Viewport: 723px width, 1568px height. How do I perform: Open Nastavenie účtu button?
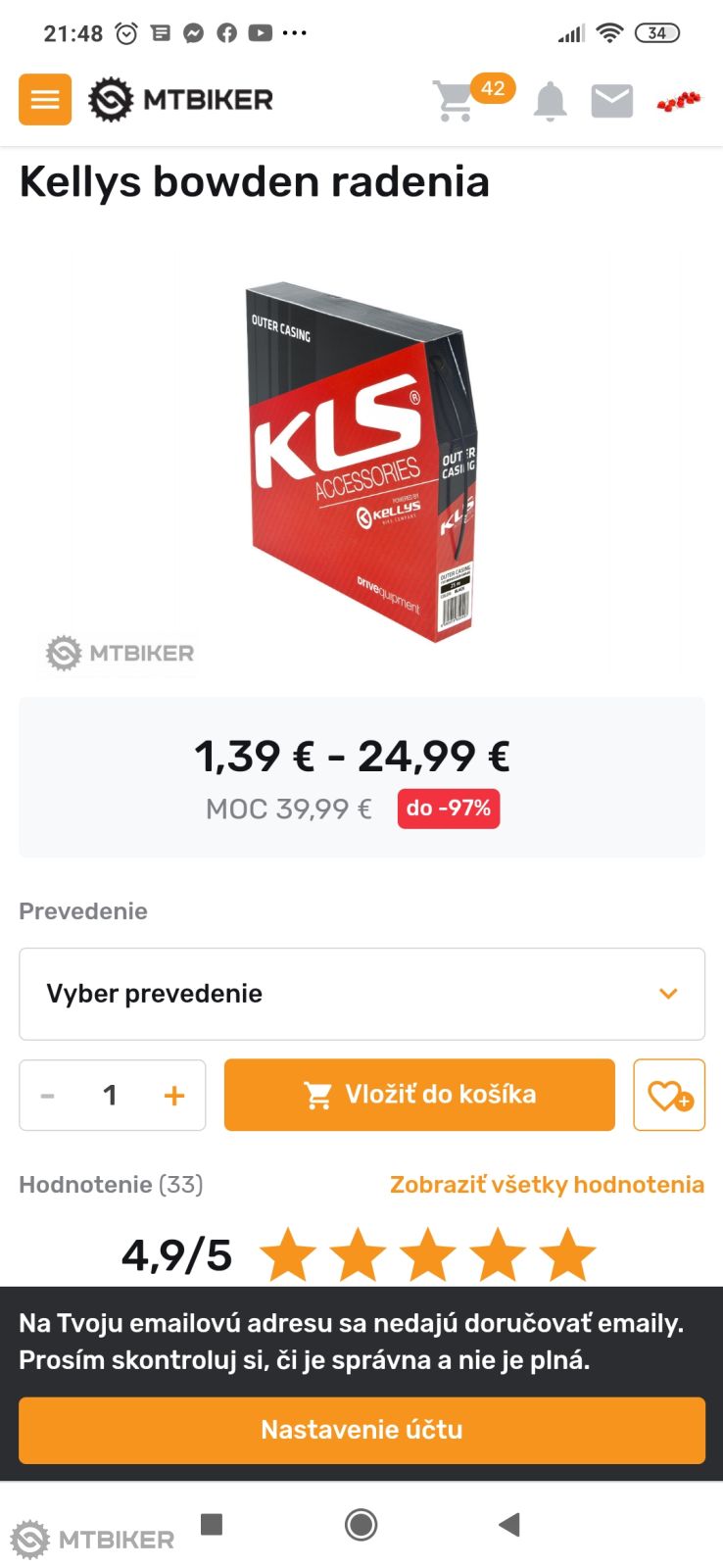pos(361,1430)
